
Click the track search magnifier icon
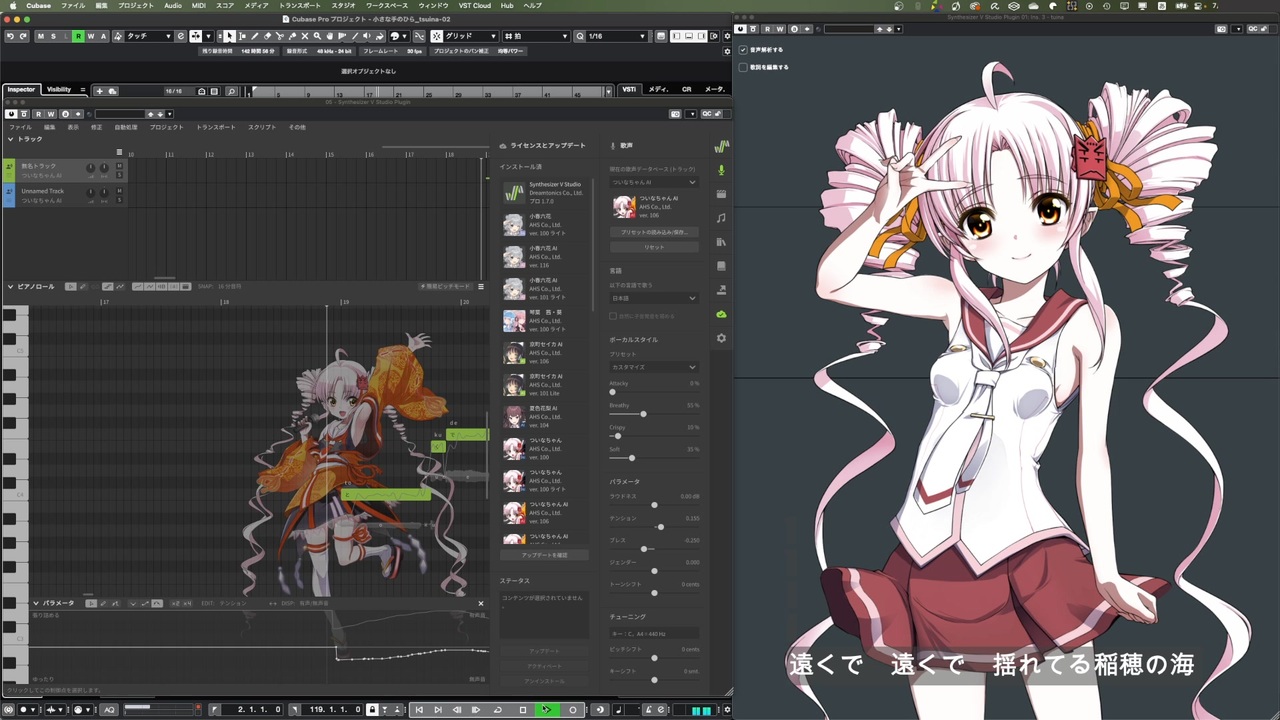pyautogui.click(x=231, y=91)
